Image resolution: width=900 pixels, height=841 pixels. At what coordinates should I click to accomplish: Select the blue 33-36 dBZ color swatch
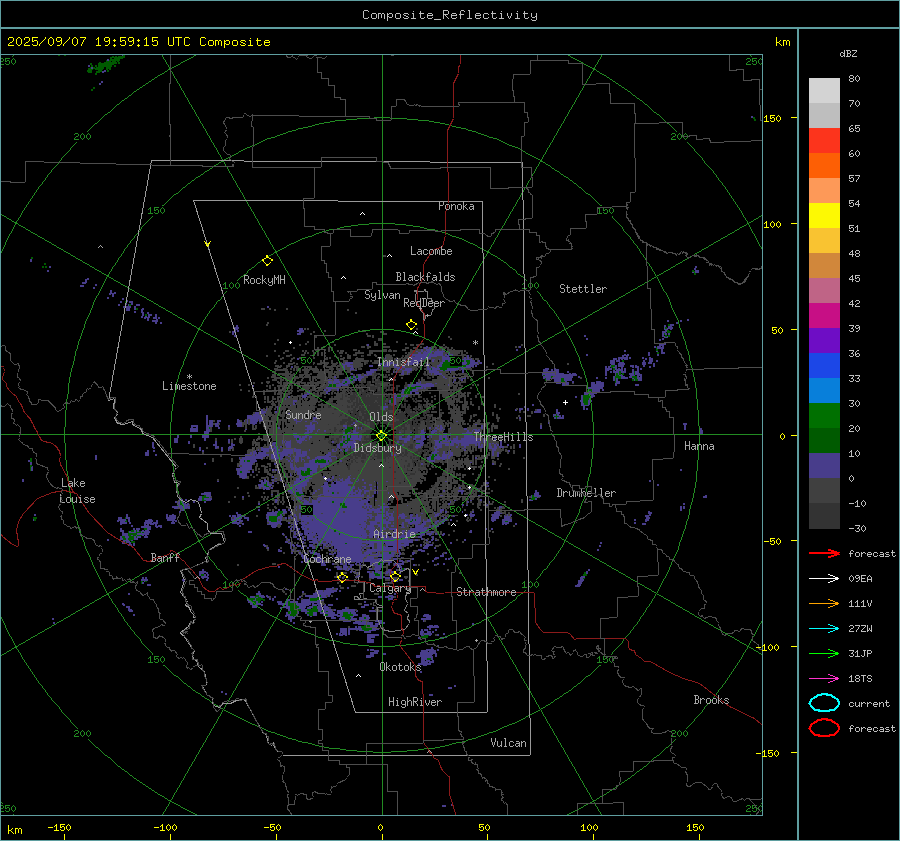pyautogui.click(x=824, y=366)
